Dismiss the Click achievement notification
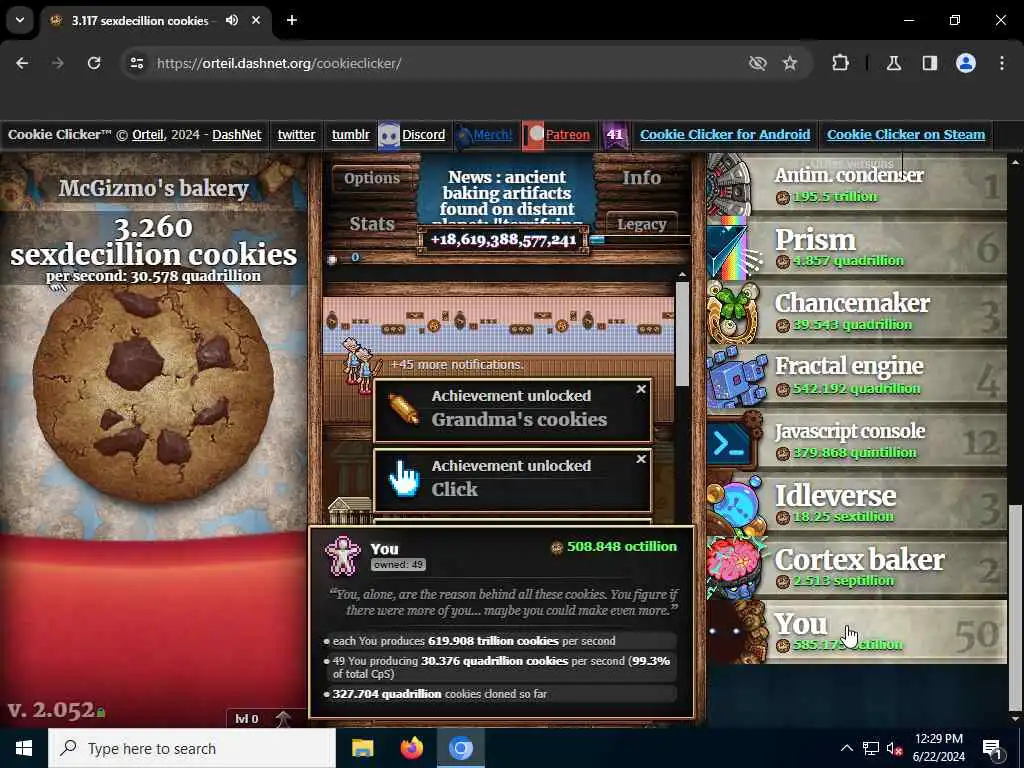The image size is (1024, 768). click(x=641, y=459)
